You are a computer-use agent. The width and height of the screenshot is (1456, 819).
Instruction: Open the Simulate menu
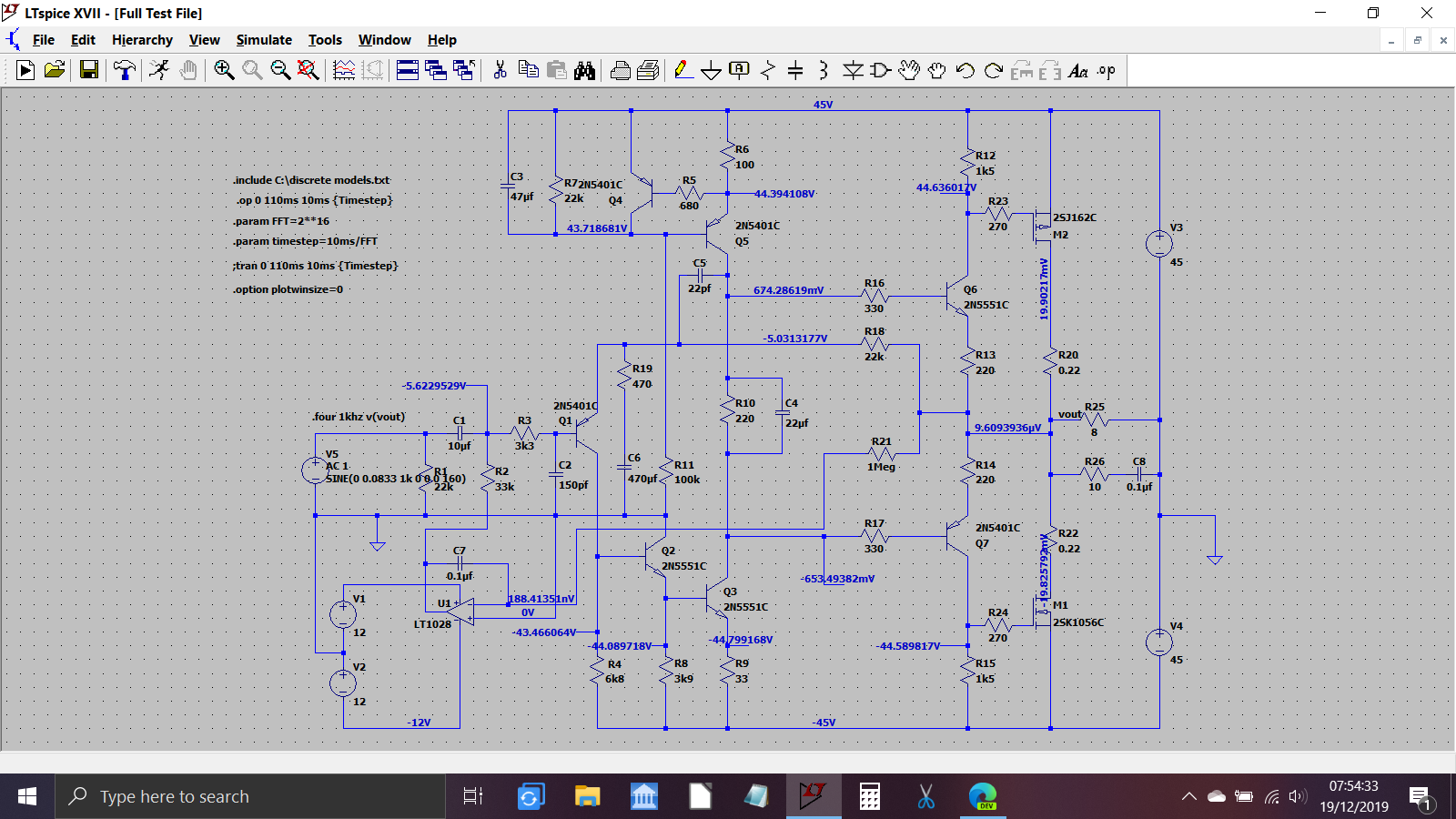click(x=264, y=40)
